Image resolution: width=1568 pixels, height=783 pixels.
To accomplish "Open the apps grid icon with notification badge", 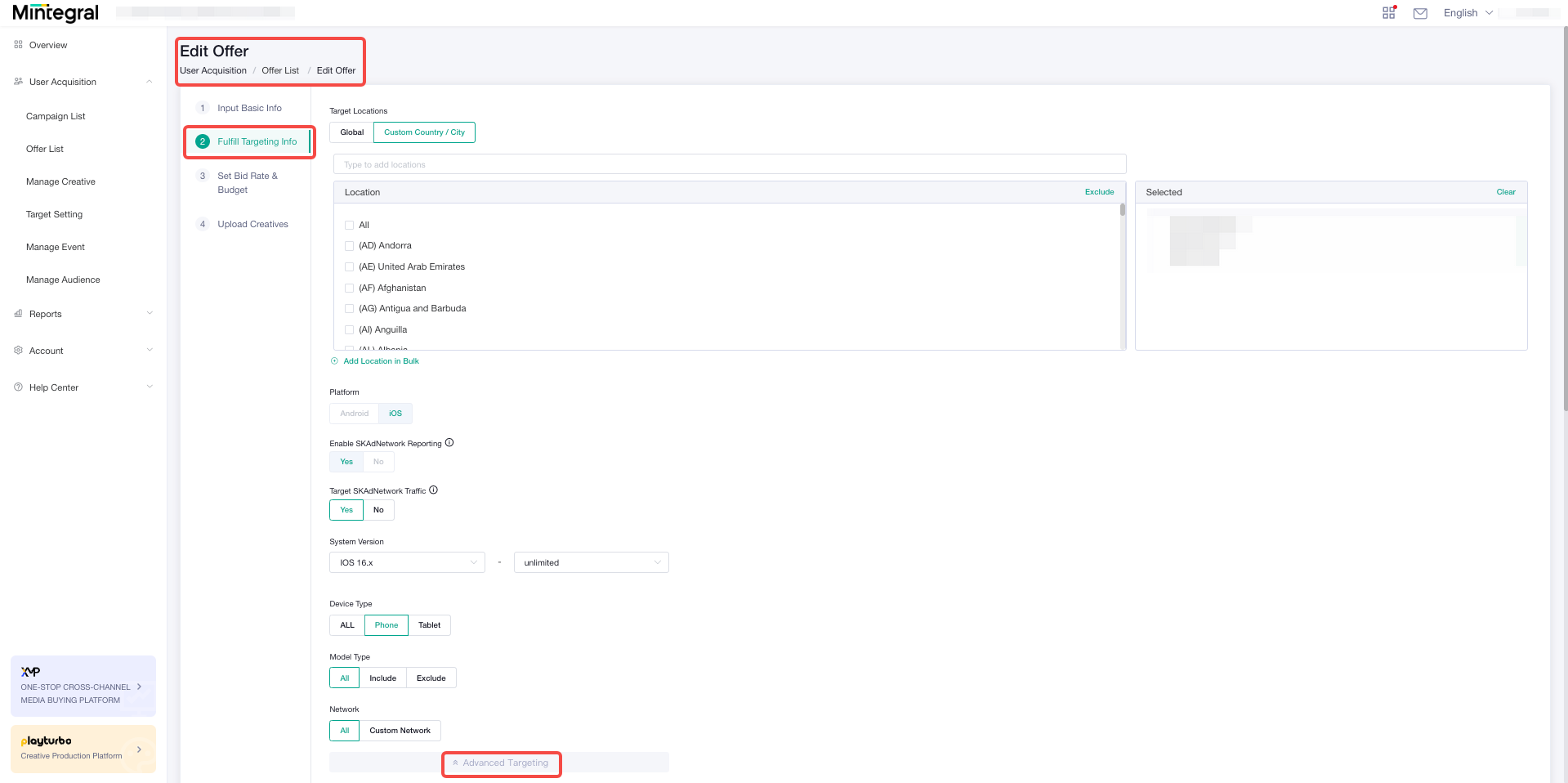I will (x=1388, y=12).
